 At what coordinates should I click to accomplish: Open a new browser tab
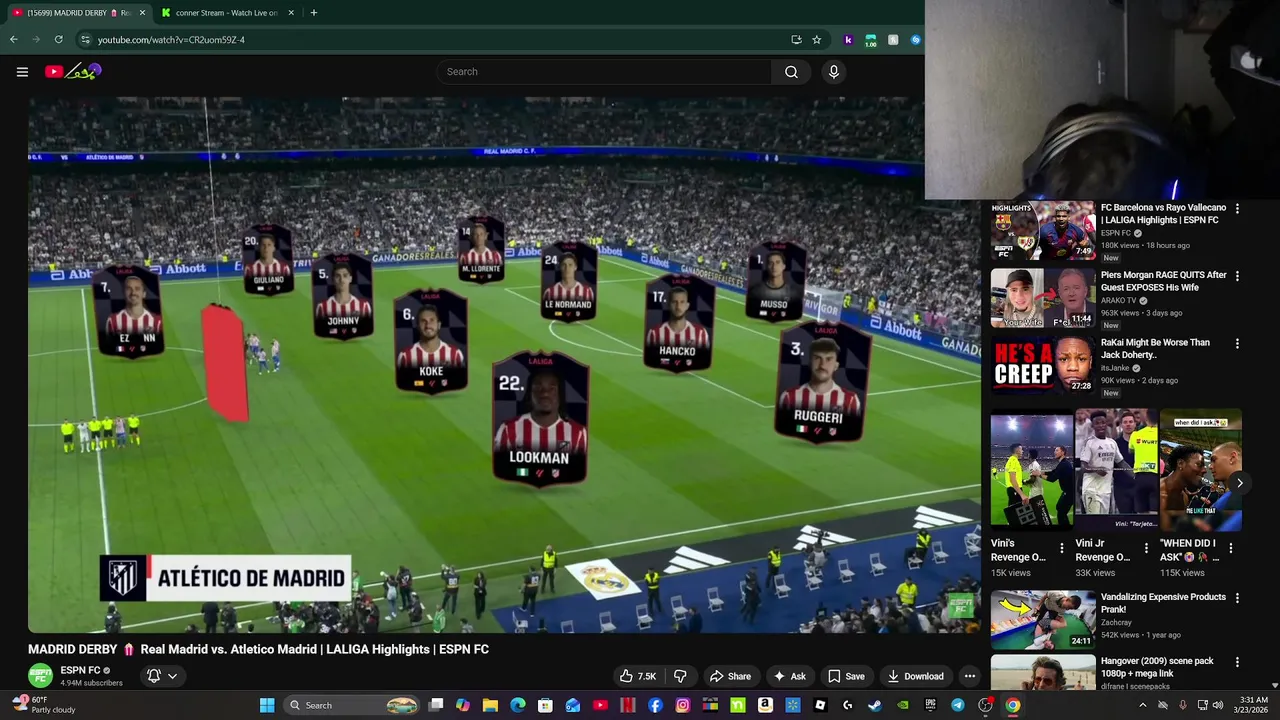click(x=313, y=12)
